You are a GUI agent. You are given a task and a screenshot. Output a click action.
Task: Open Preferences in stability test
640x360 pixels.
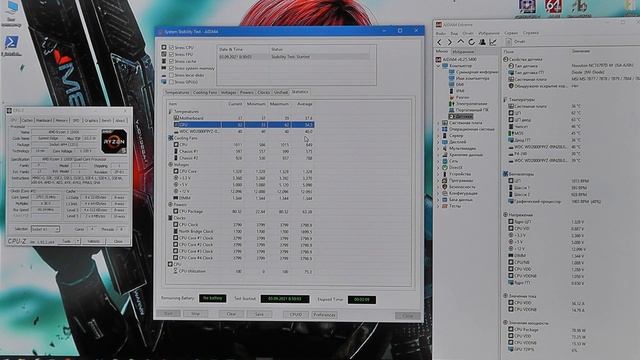tap(324, 315)
